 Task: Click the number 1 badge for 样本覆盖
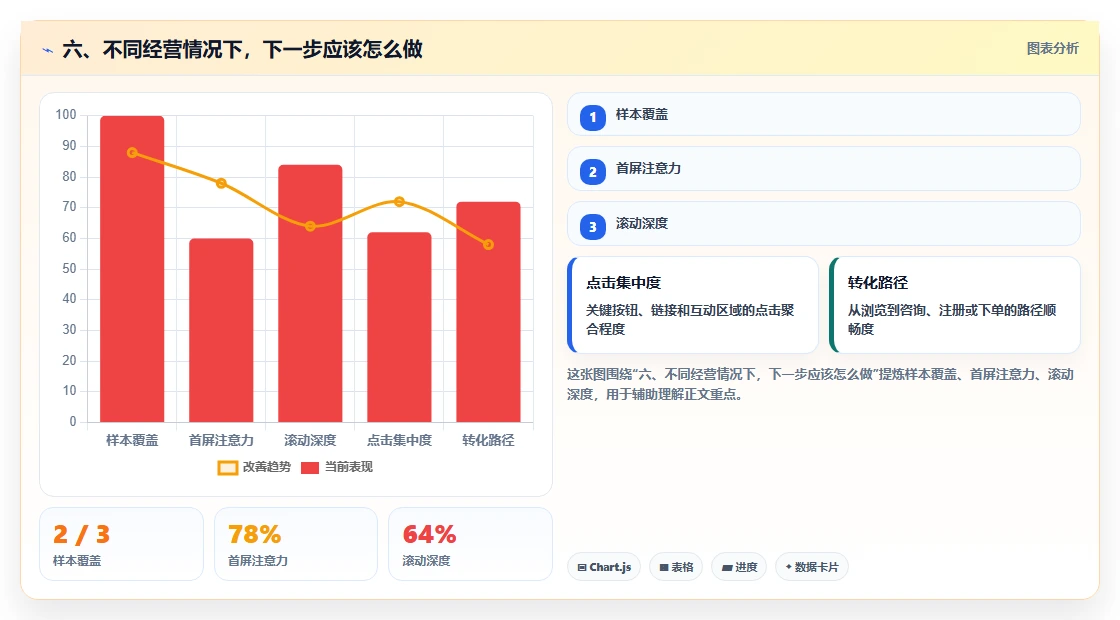tap(593, 117)
